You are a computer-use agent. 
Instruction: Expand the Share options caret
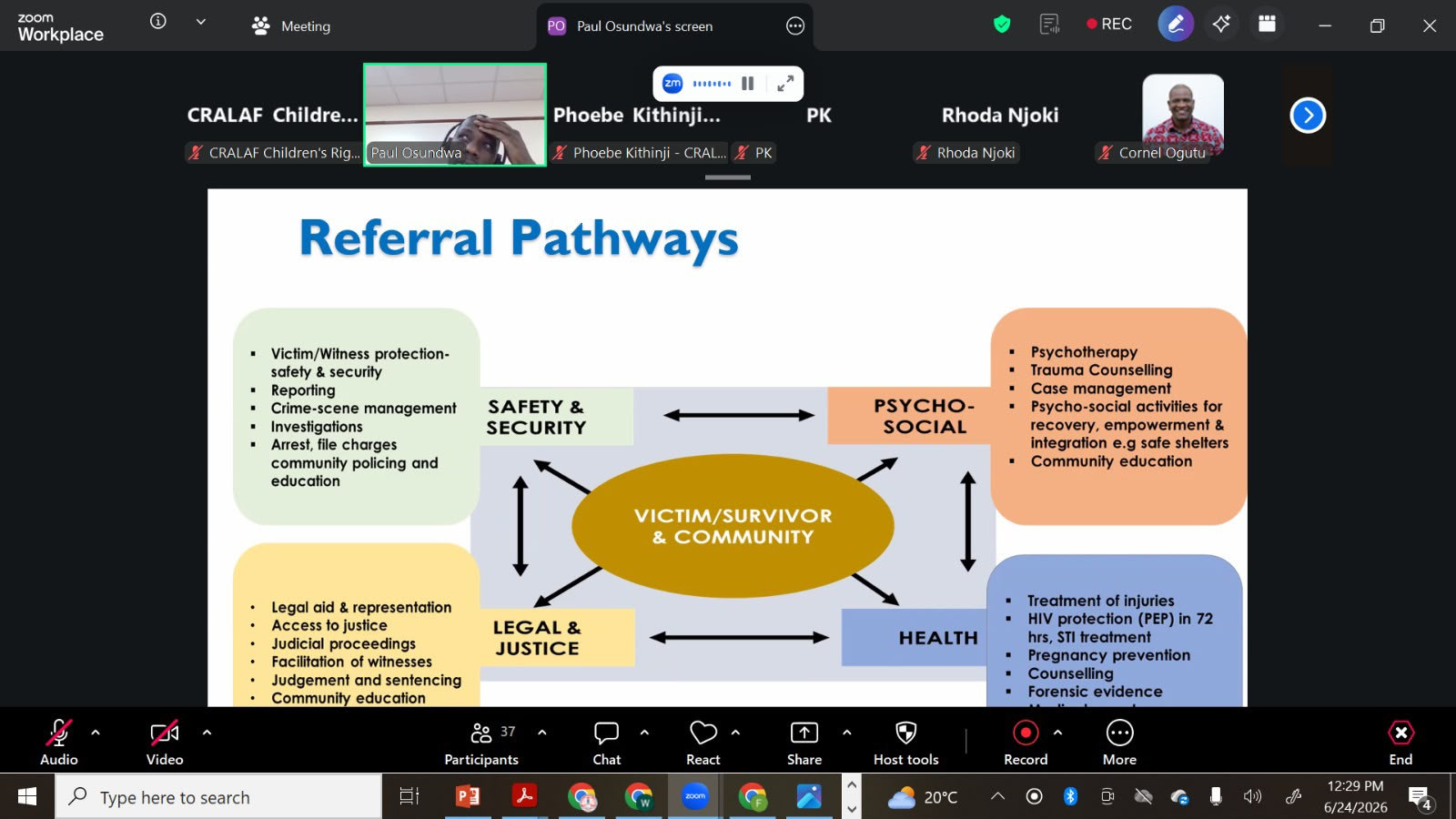(847, 733)
